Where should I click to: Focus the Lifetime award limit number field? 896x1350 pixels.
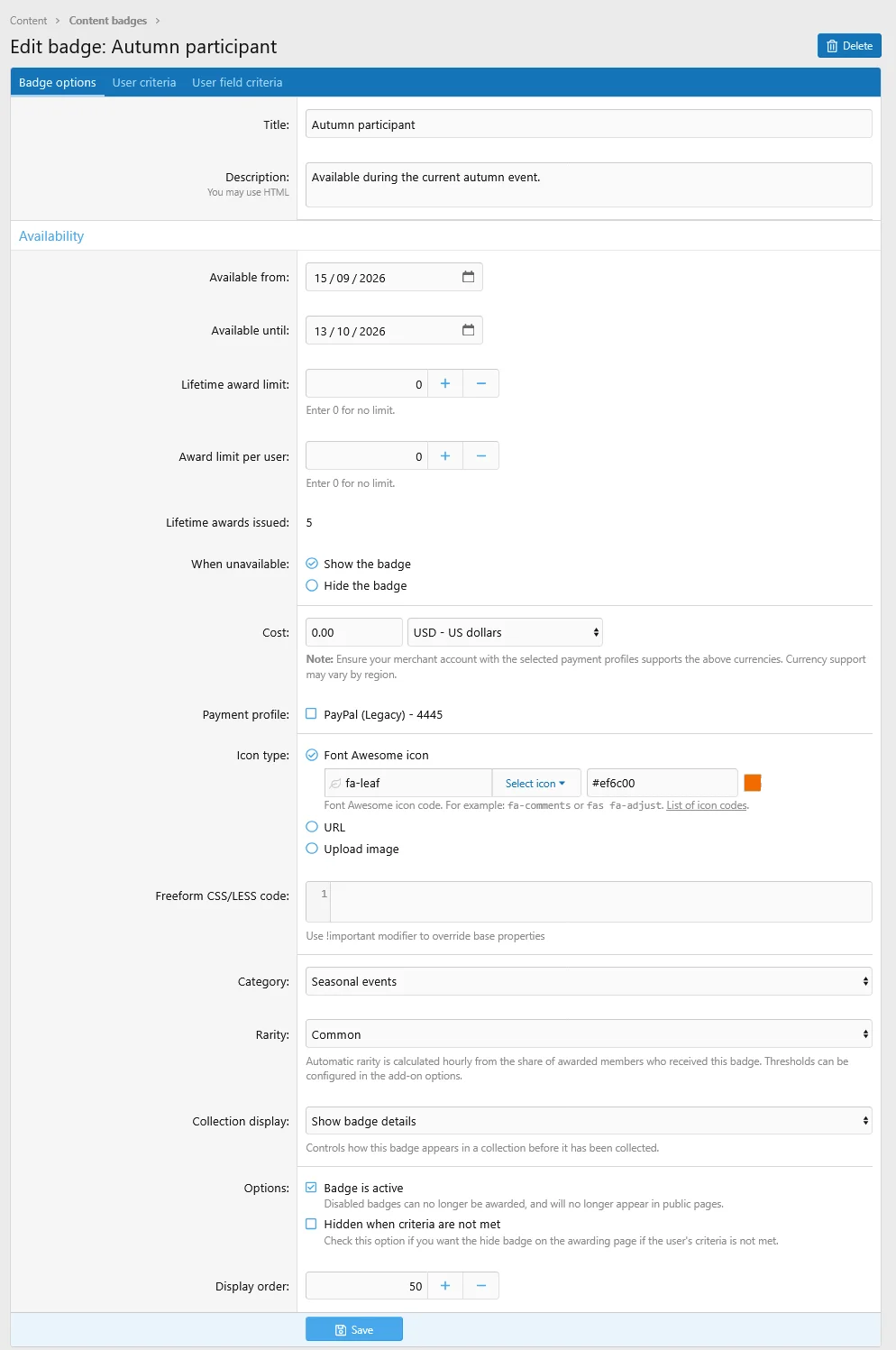tap(367, 383)
